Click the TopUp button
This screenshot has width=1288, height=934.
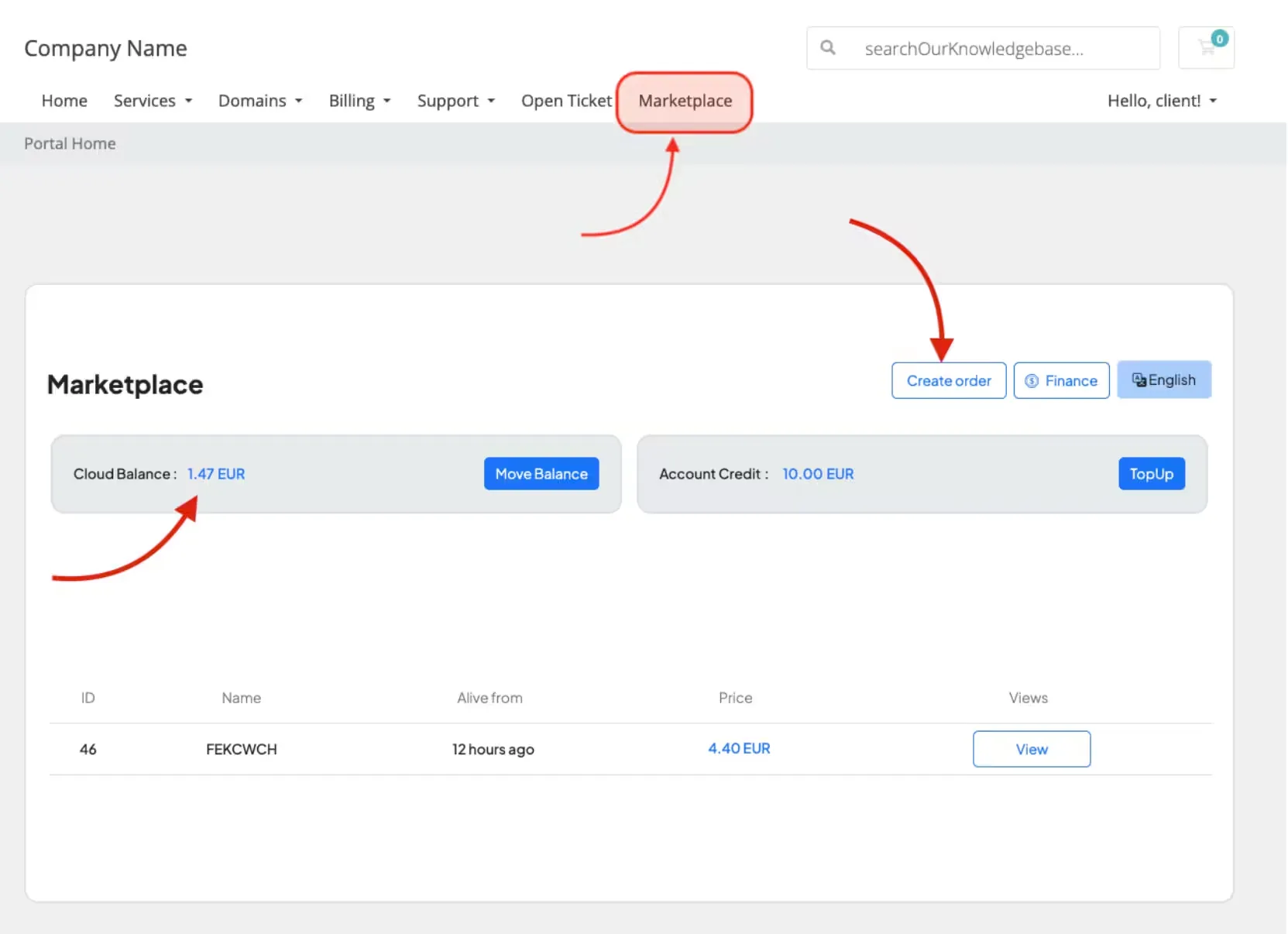[1152, 474]
